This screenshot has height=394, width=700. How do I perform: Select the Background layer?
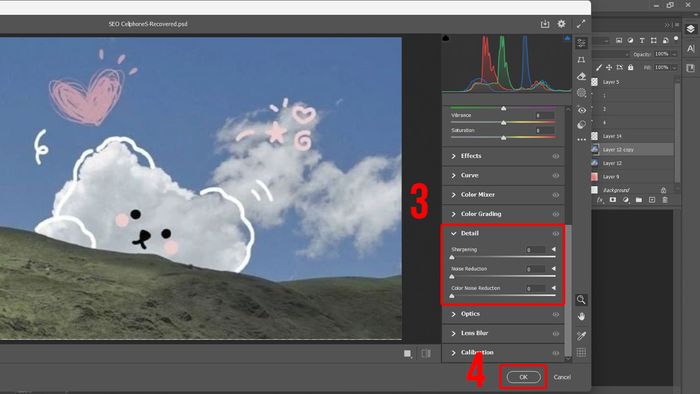632,190
